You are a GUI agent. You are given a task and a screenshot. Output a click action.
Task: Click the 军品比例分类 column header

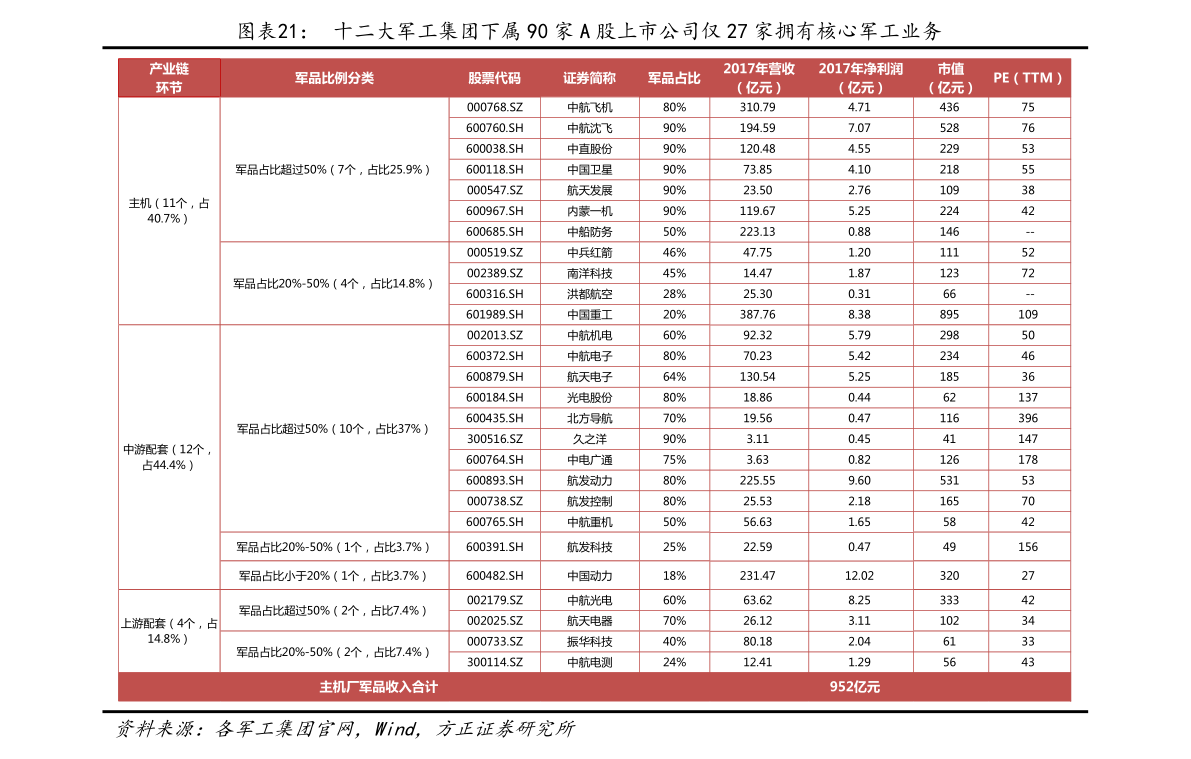coord(334,78)
